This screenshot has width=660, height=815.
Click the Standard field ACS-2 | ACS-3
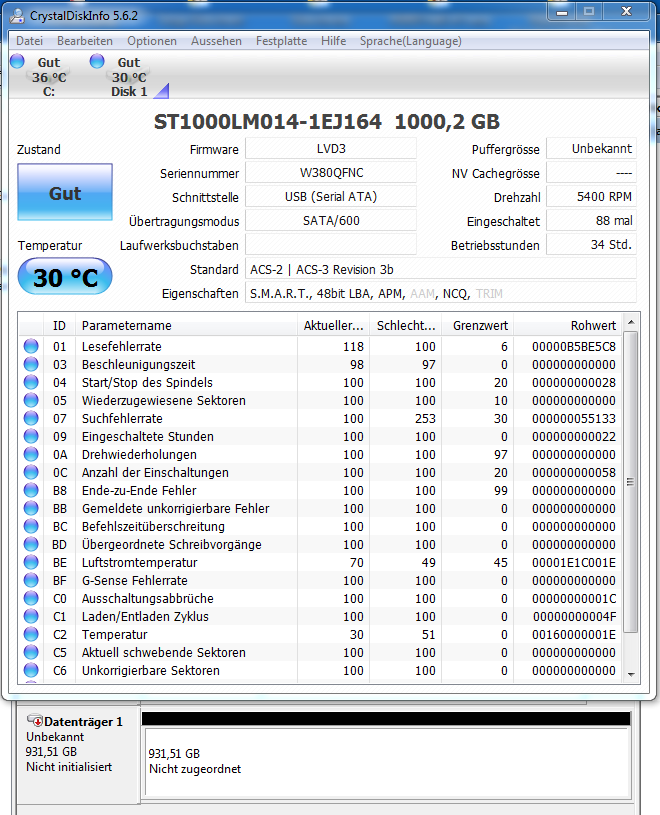coord(441,269)
